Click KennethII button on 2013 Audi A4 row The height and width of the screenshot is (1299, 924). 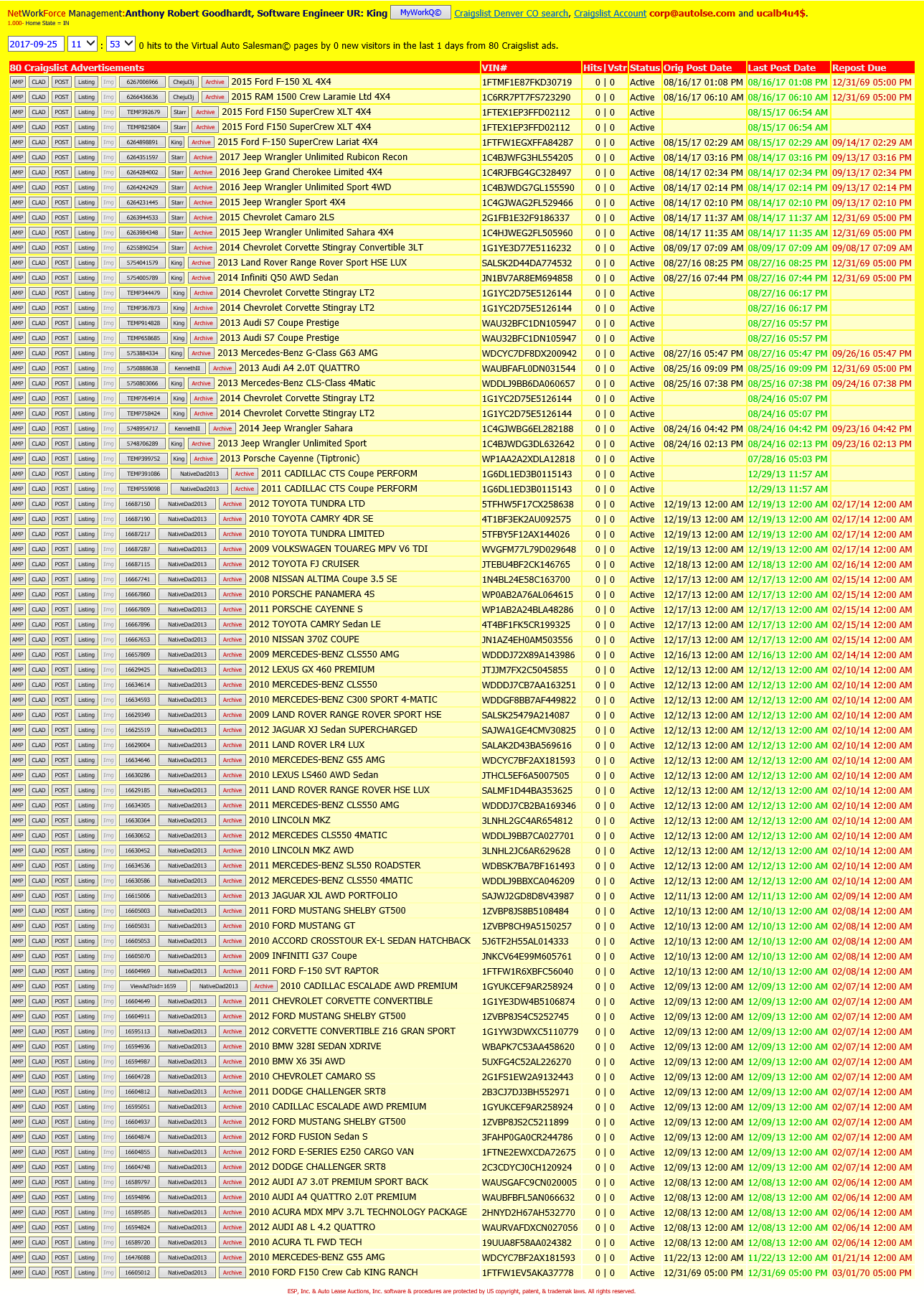187,368
